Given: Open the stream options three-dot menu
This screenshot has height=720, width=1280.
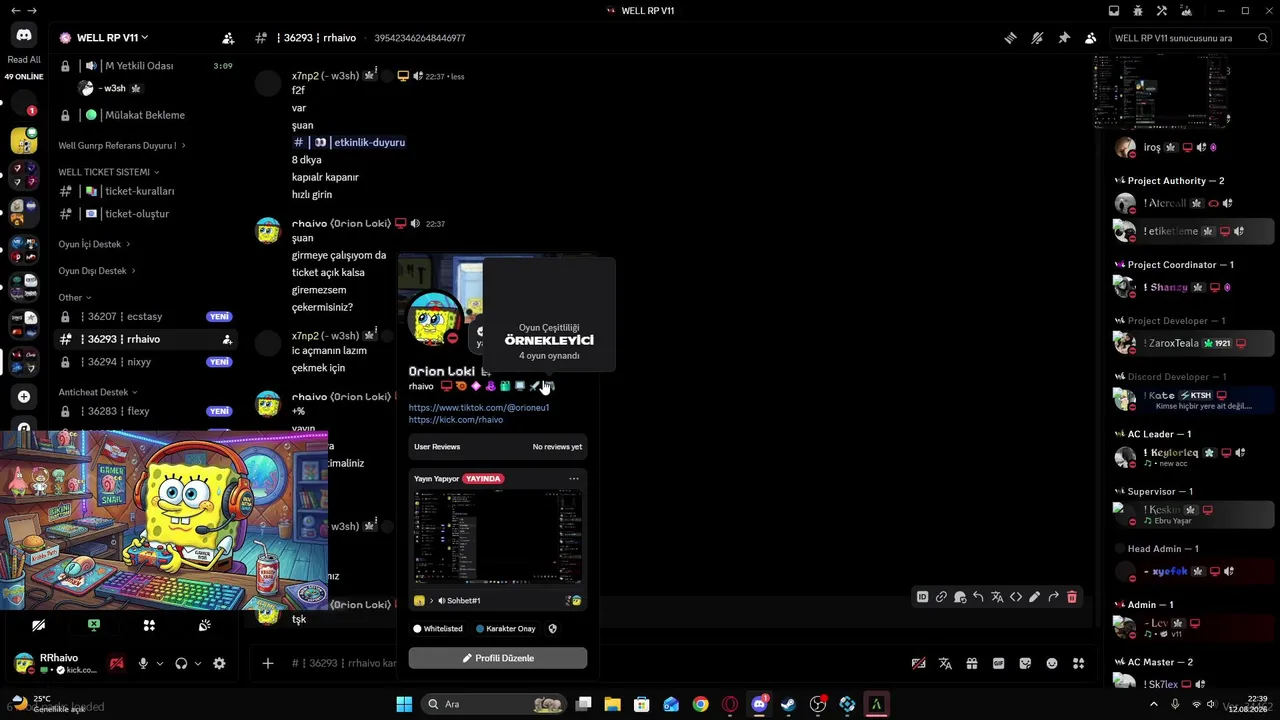Looking at the screenshot, I should [574, 479].
